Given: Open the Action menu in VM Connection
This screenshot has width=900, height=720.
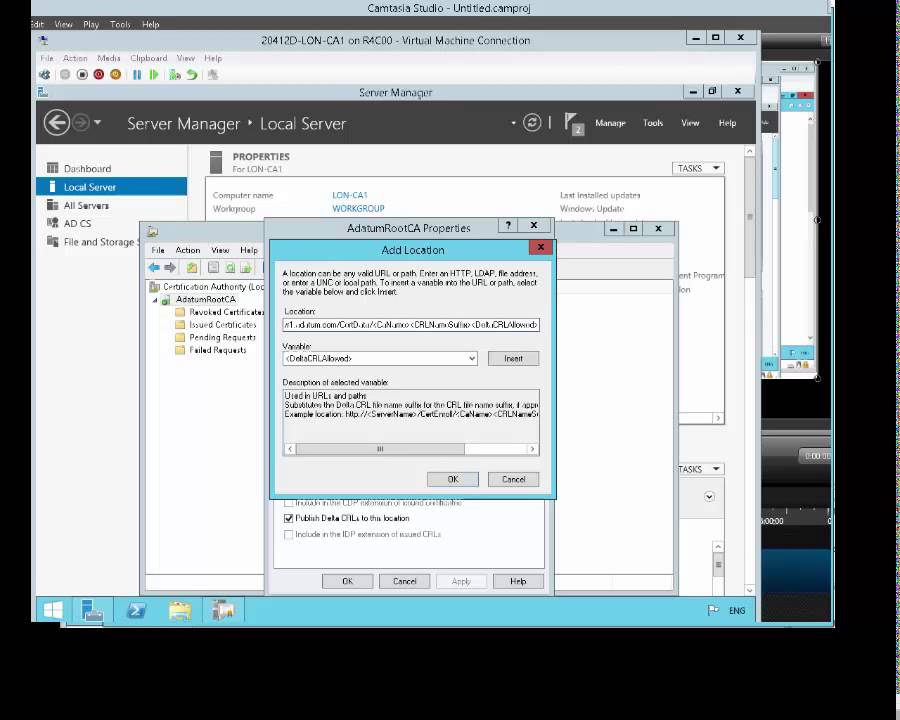Looking at the screenshot, I should pyautogui.click(x=75, y=58).
